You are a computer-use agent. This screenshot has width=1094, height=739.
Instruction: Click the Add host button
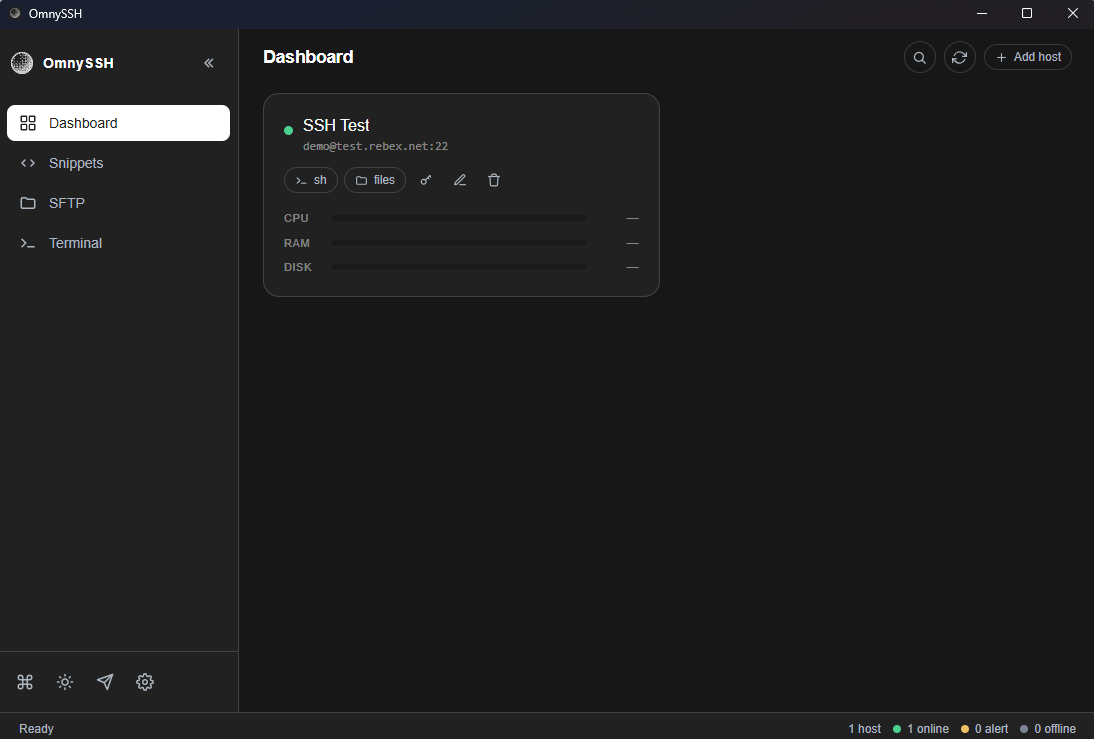1028,57
